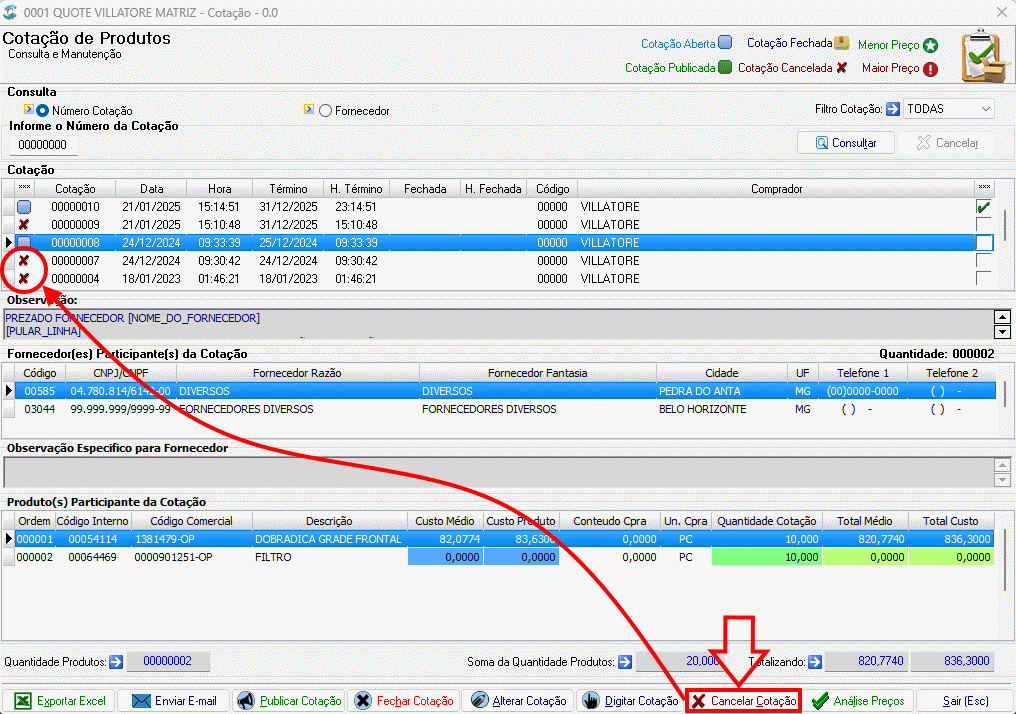The height and width of the screenshot is (714, 1016).
Task: Click the quotation number input field
Action: (x=43, y=144)
